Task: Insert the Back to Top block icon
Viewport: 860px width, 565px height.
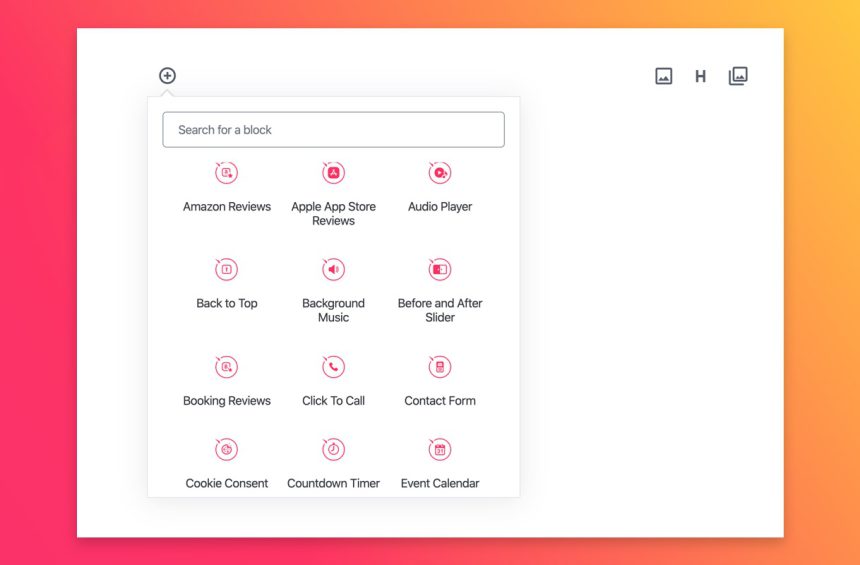Action: pyautogui.click(x=227, y=270)
